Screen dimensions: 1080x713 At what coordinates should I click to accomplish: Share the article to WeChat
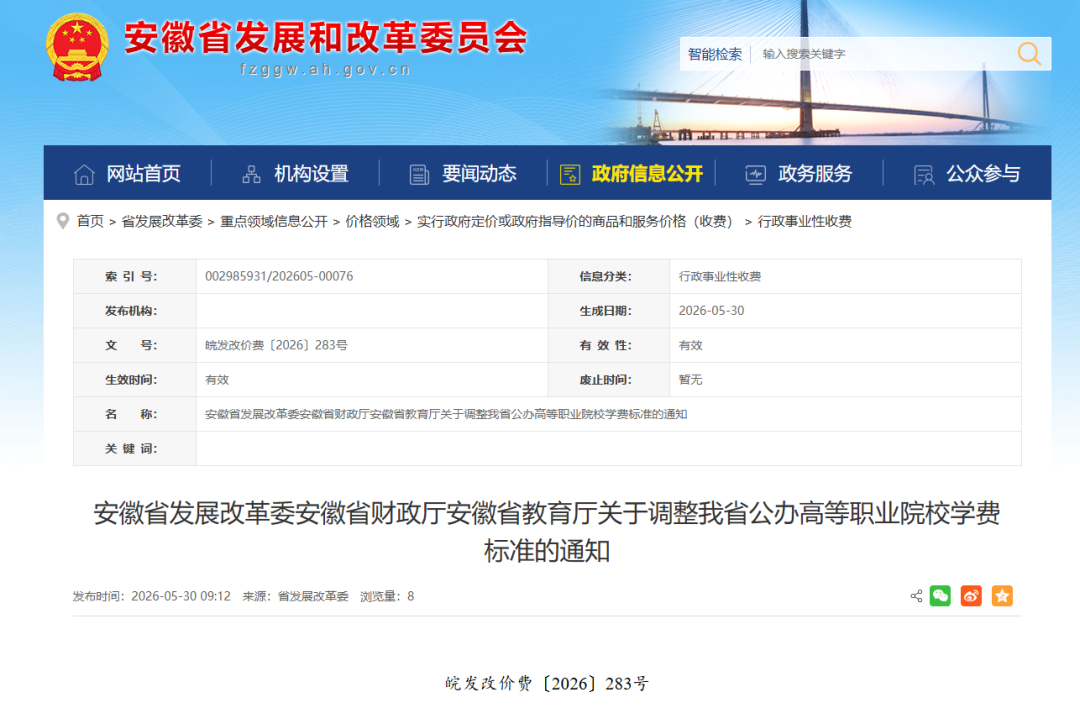pyautogui.click(x=940, y=596)
